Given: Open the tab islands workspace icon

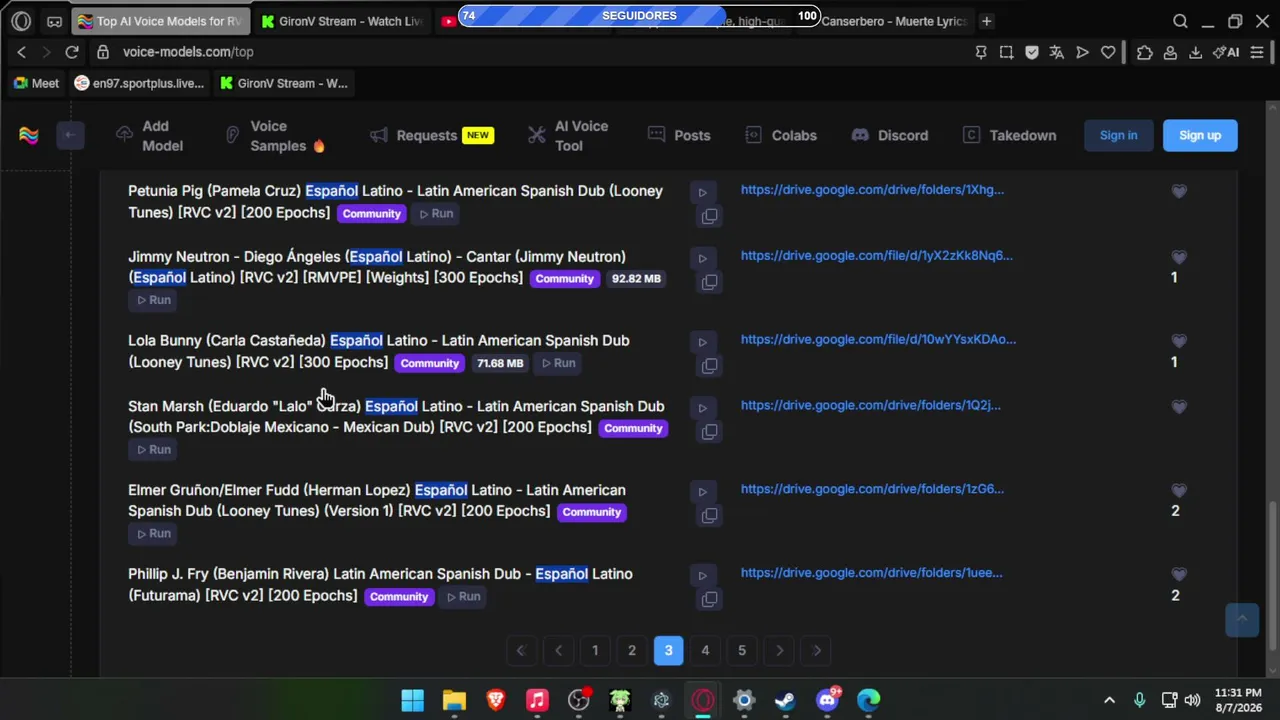Looking at the screenshot, I should click(54, 21).
